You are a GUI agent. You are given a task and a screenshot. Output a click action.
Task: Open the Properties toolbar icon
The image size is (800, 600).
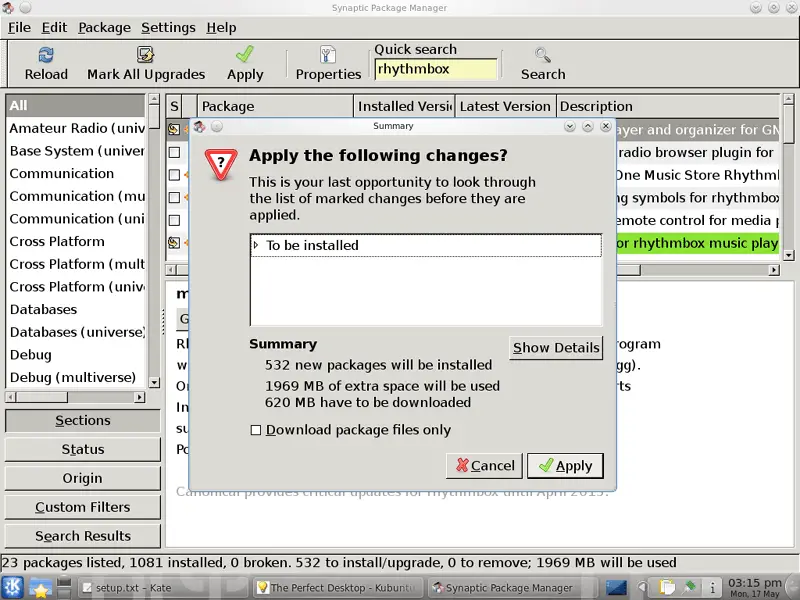tap(328, 55)
